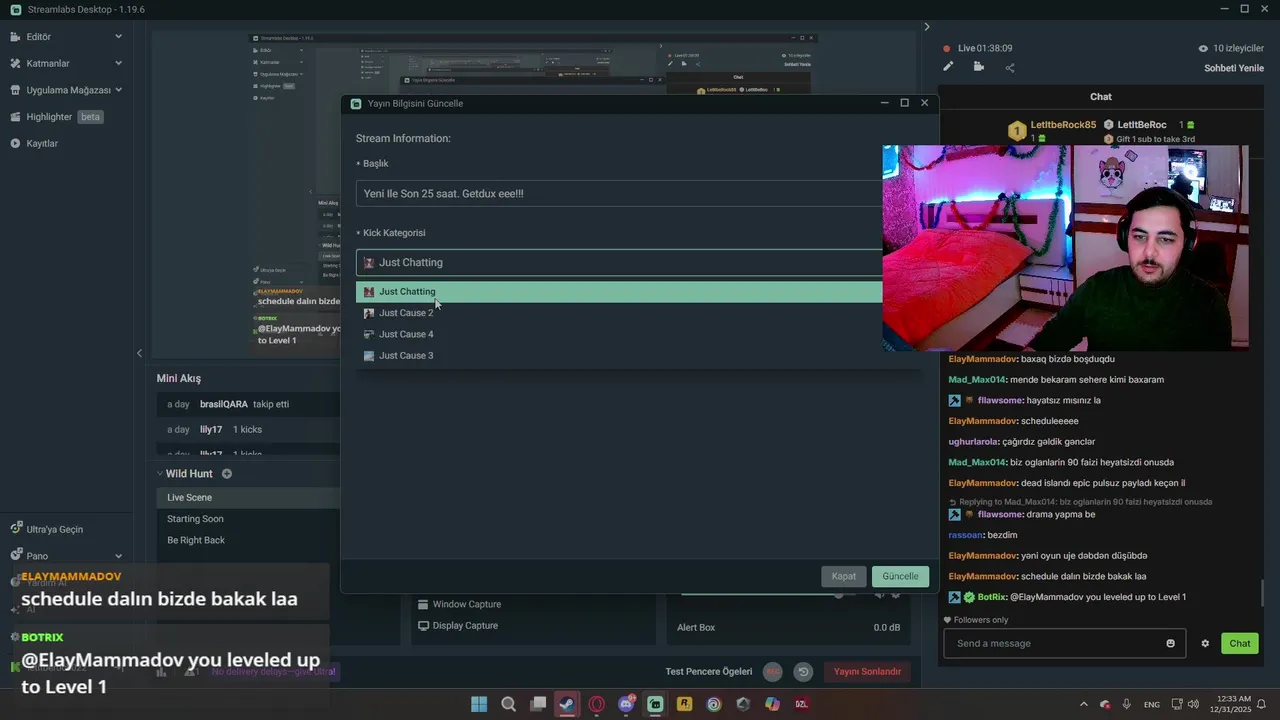Open taskbar Search
The width and height of the screenshot is (1280, 720).
pyautogui.click(x=508, y=704)
